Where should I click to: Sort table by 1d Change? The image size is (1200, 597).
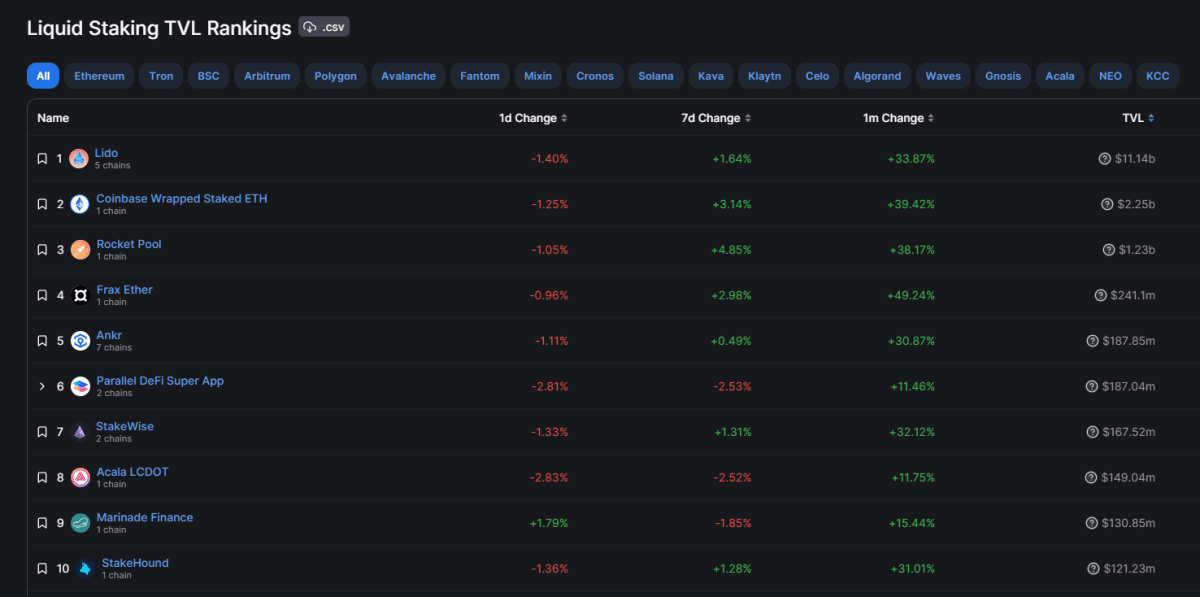tap(533, 118)
